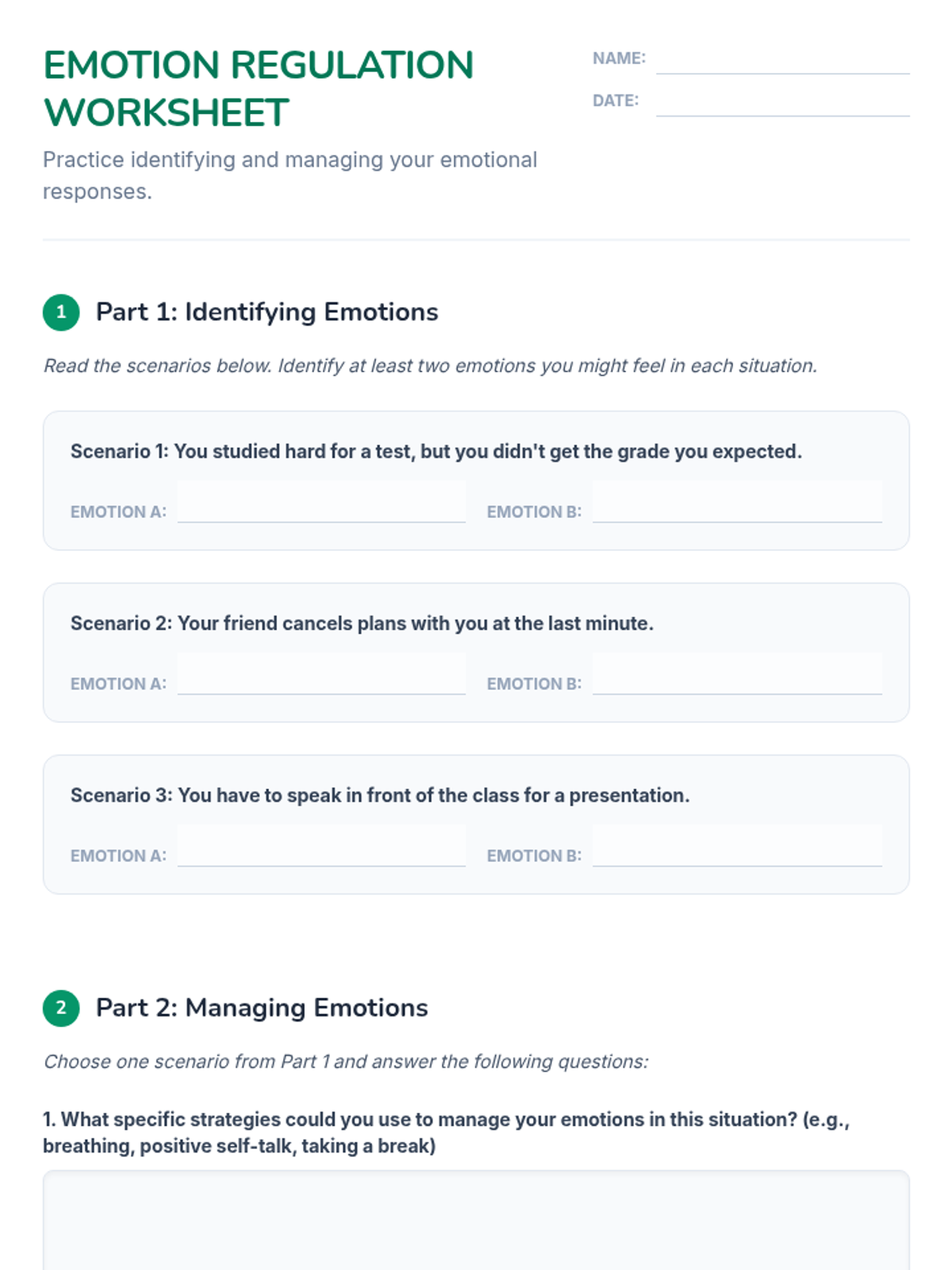Click the Emotion Regulation Worksheet title
Image resolution: width=952 pixels, height=1270 pixels.
tap(259, 88)
